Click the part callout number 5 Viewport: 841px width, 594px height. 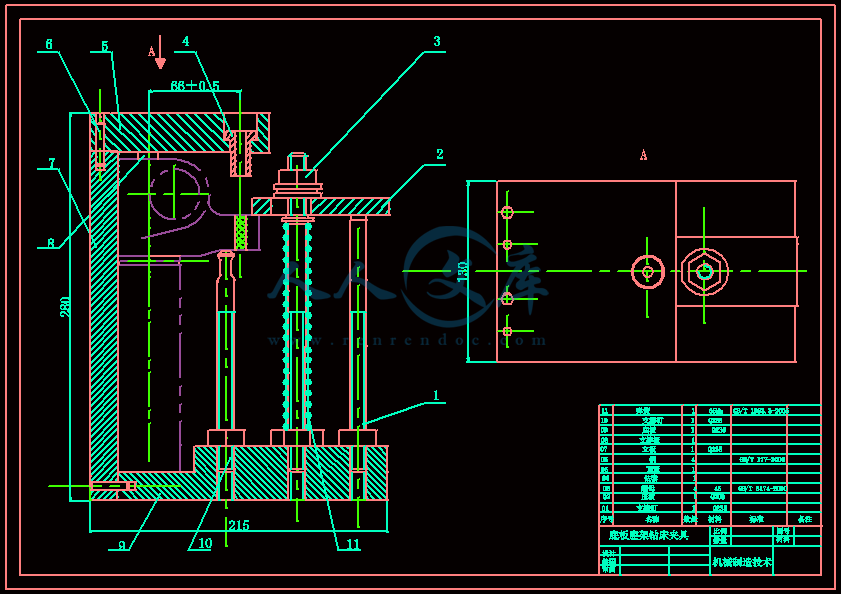tap(105, 46)
